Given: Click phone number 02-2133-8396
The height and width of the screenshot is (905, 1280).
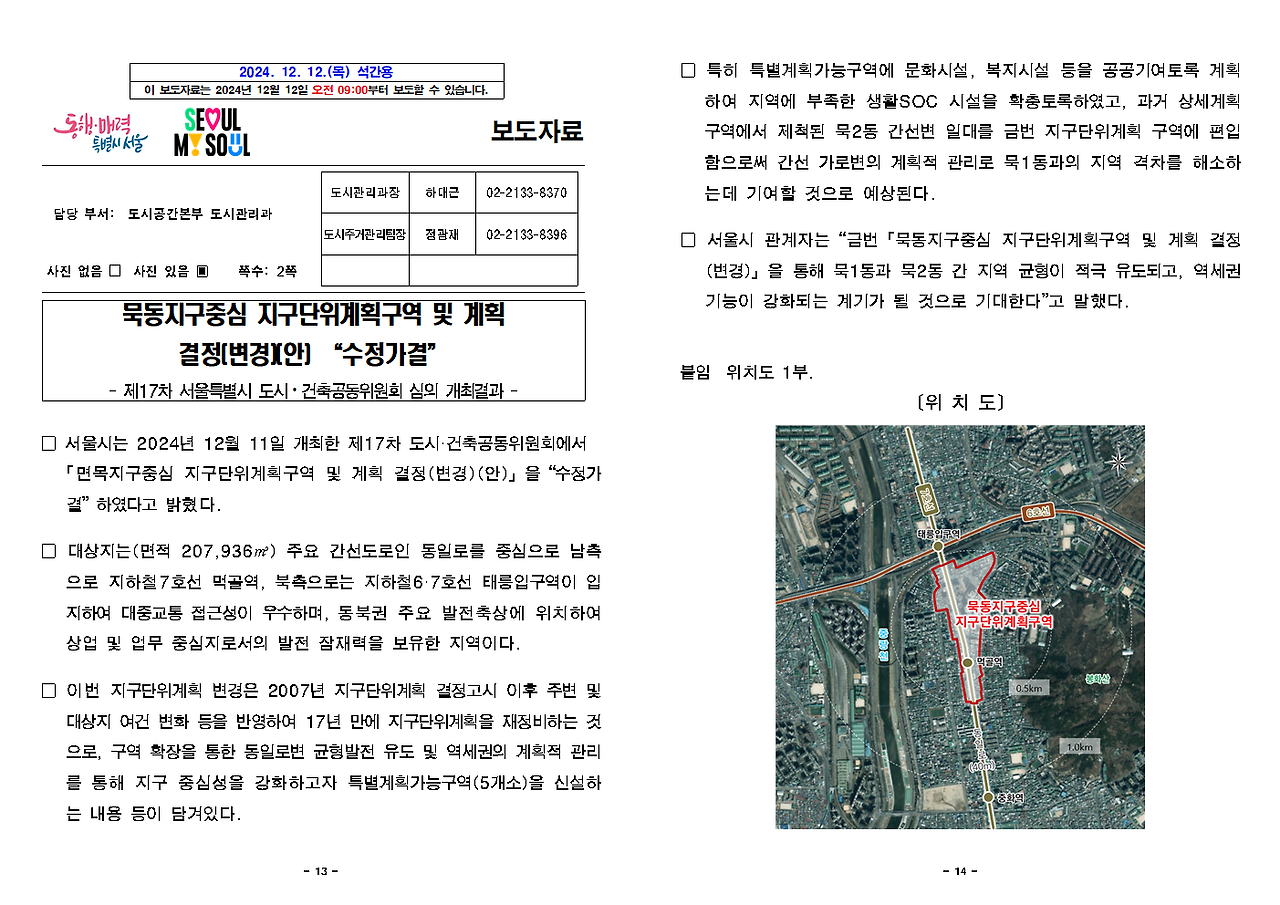Looking at the screenshot, I should coord(526,234).
